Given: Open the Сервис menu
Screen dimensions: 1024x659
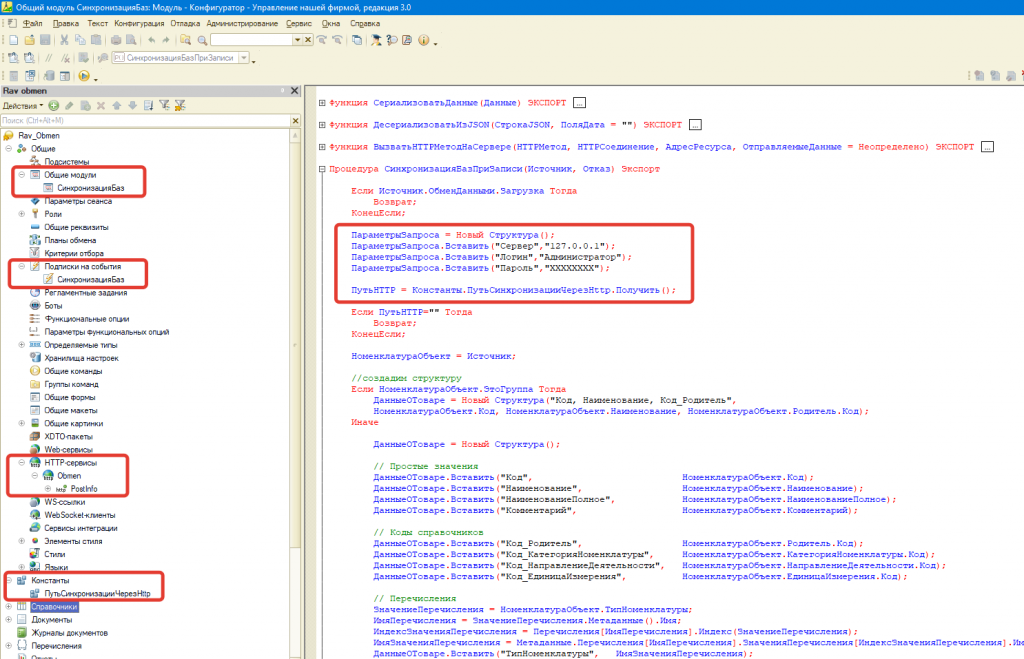Looking at the screenshot, I should point(298,24).
